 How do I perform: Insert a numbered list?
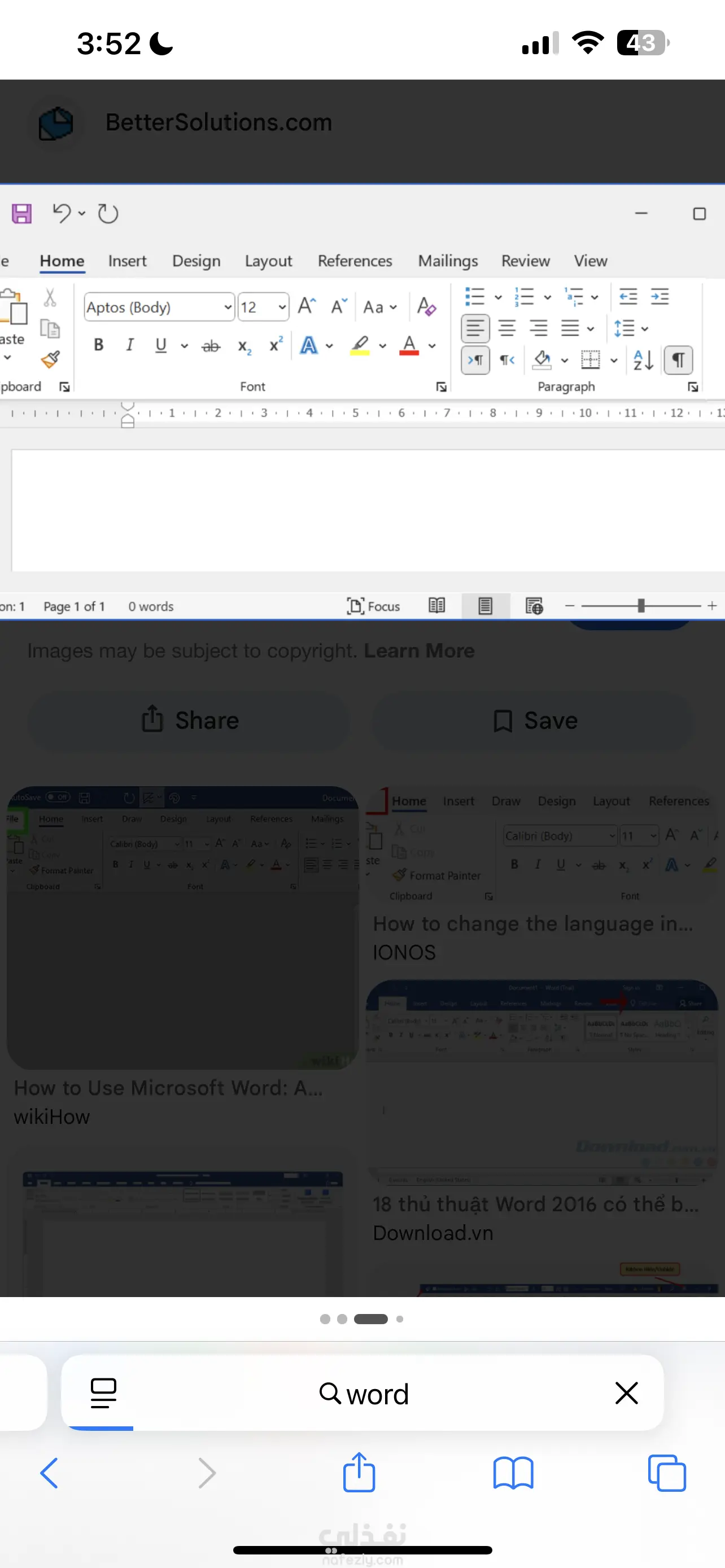point(524,296)
